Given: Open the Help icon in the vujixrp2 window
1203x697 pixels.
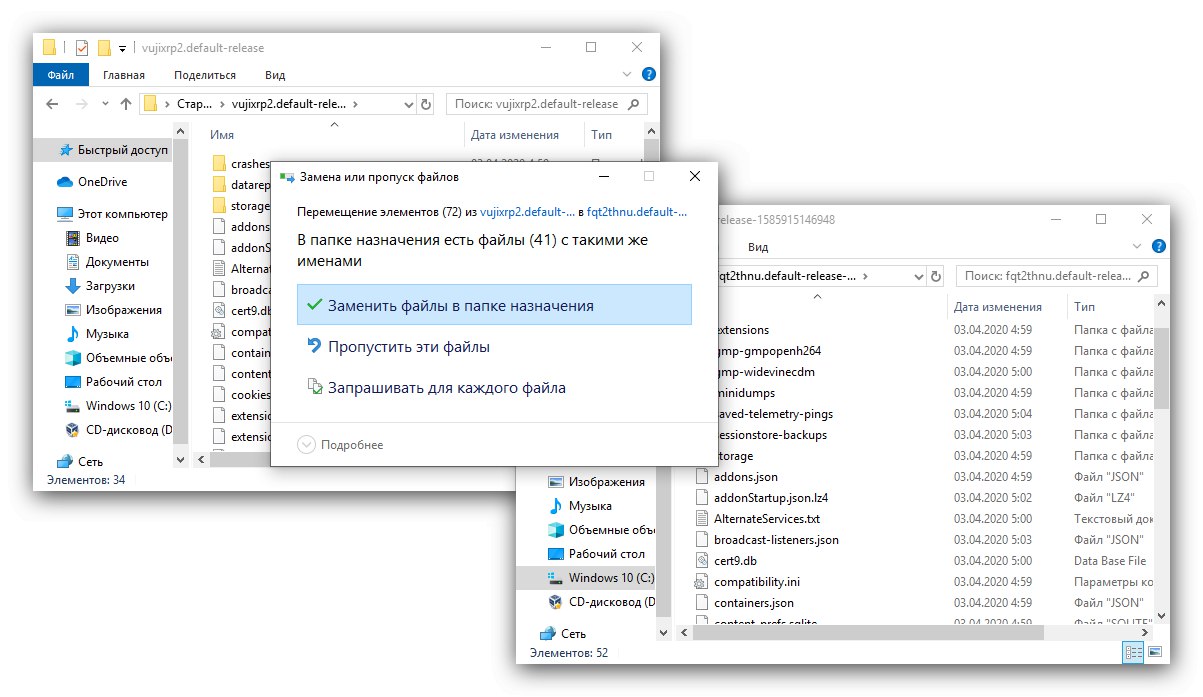Looking at the screenshot, I should [648, 75].
